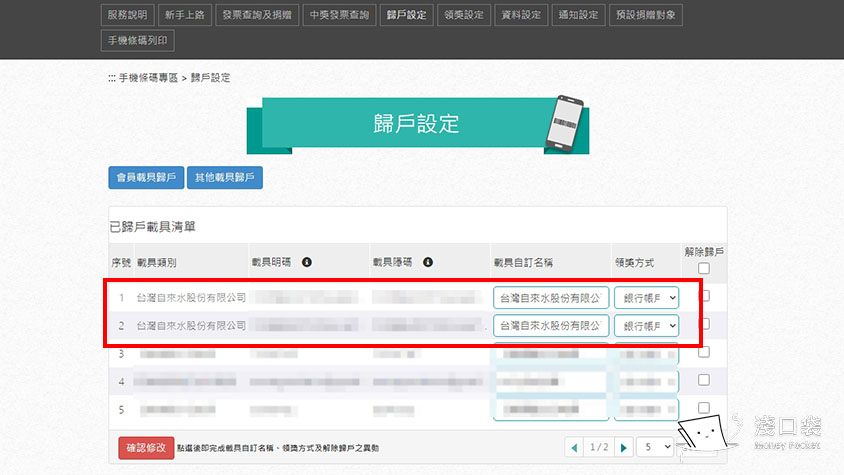This screenshot has height=475, width=844.
Task: Open 中獎發票查詢 menu item
Action: click(339, 15)
